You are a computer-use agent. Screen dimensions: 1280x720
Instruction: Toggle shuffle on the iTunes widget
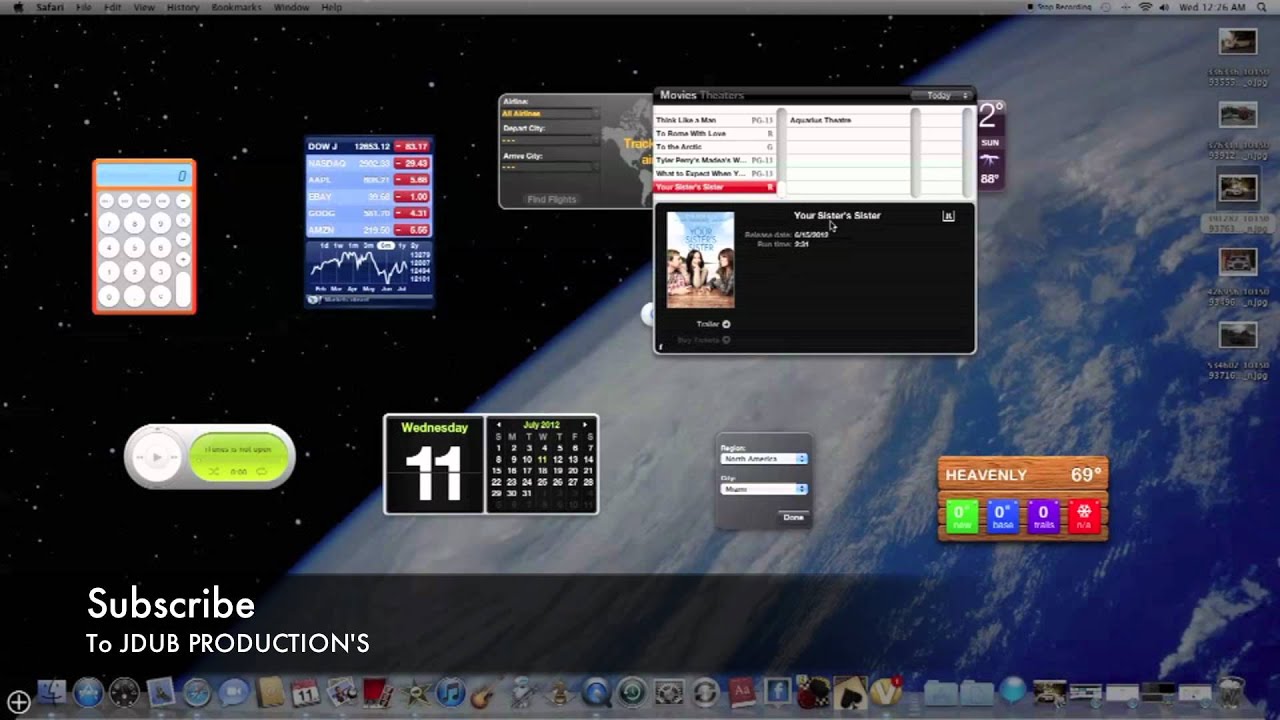tap(213, 471)
